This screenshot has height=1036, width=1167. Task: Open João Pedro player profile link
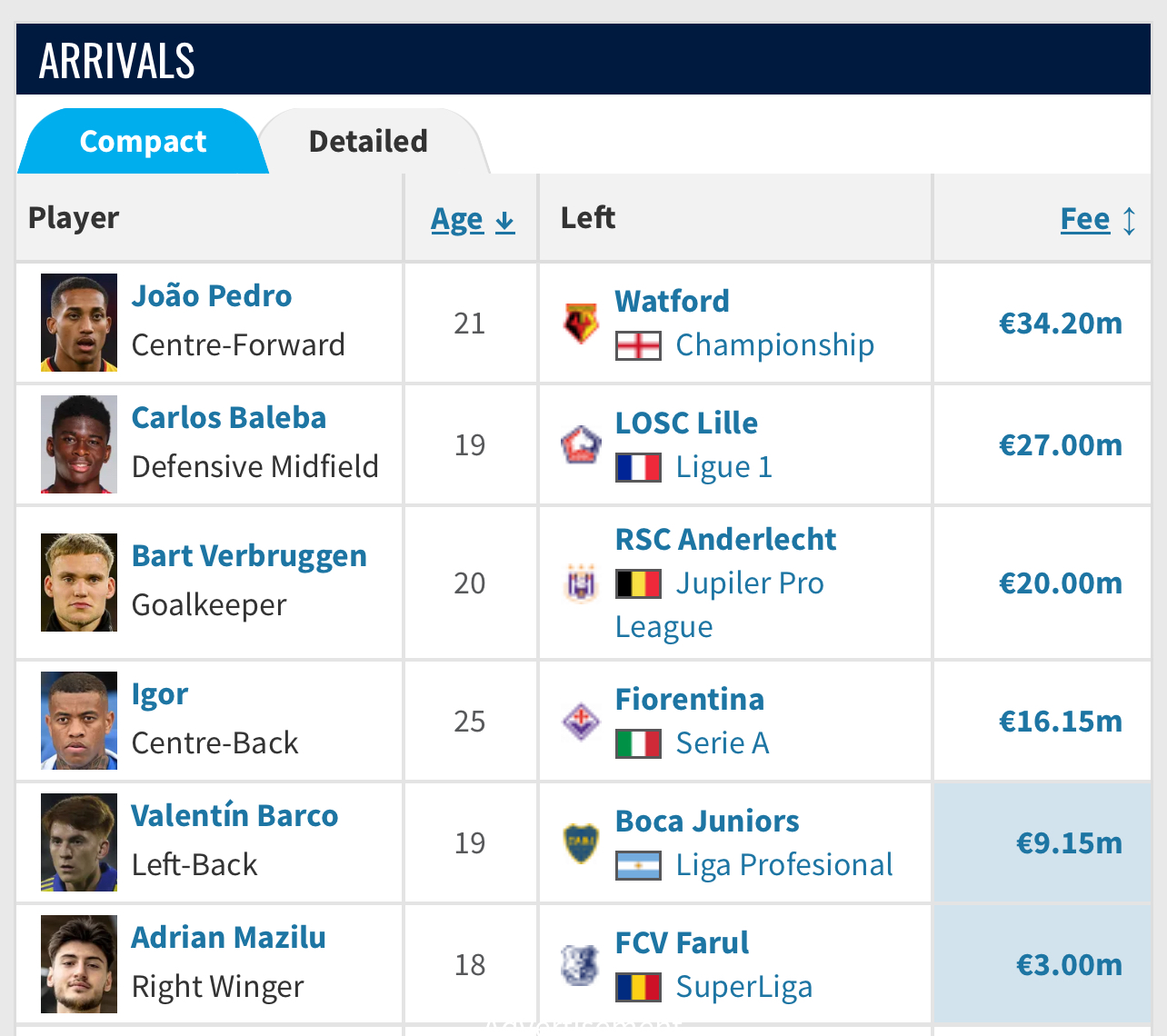[x=212, y=296]
